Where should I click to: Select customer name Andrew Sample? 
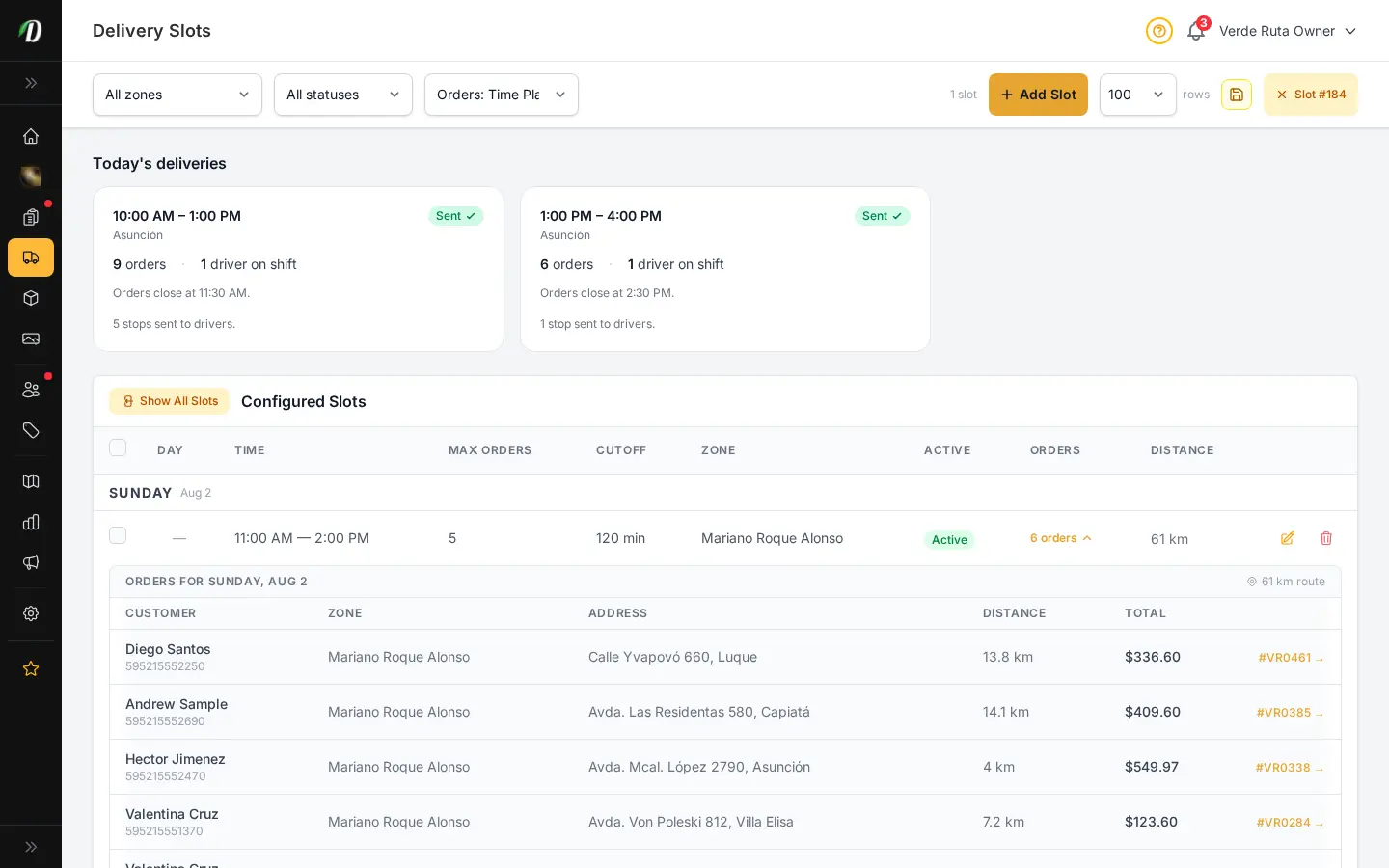tap(177, 704)
